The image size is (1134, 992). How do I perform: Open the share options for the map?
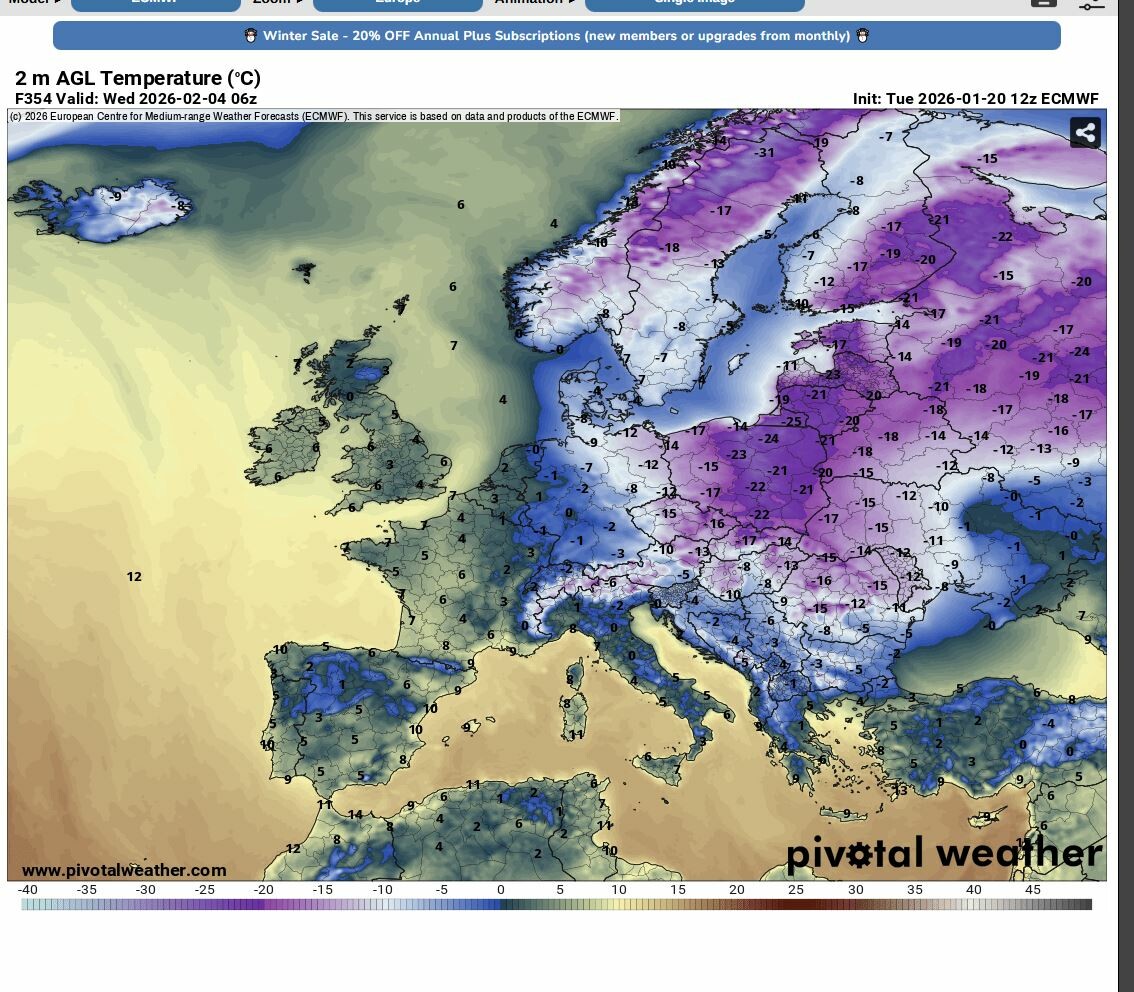1085,132
